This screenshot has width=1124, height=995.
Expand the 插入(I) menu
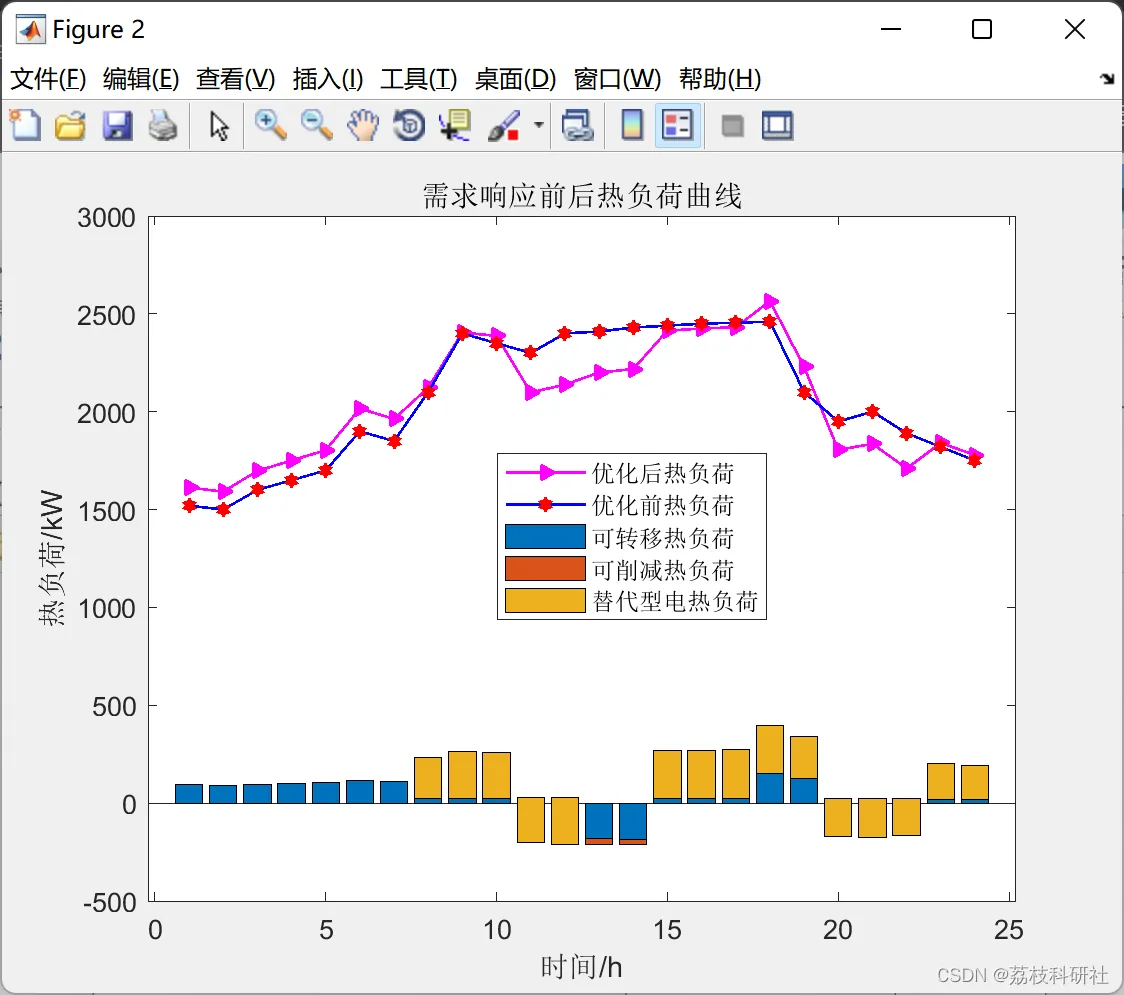[x=328, y=79]
